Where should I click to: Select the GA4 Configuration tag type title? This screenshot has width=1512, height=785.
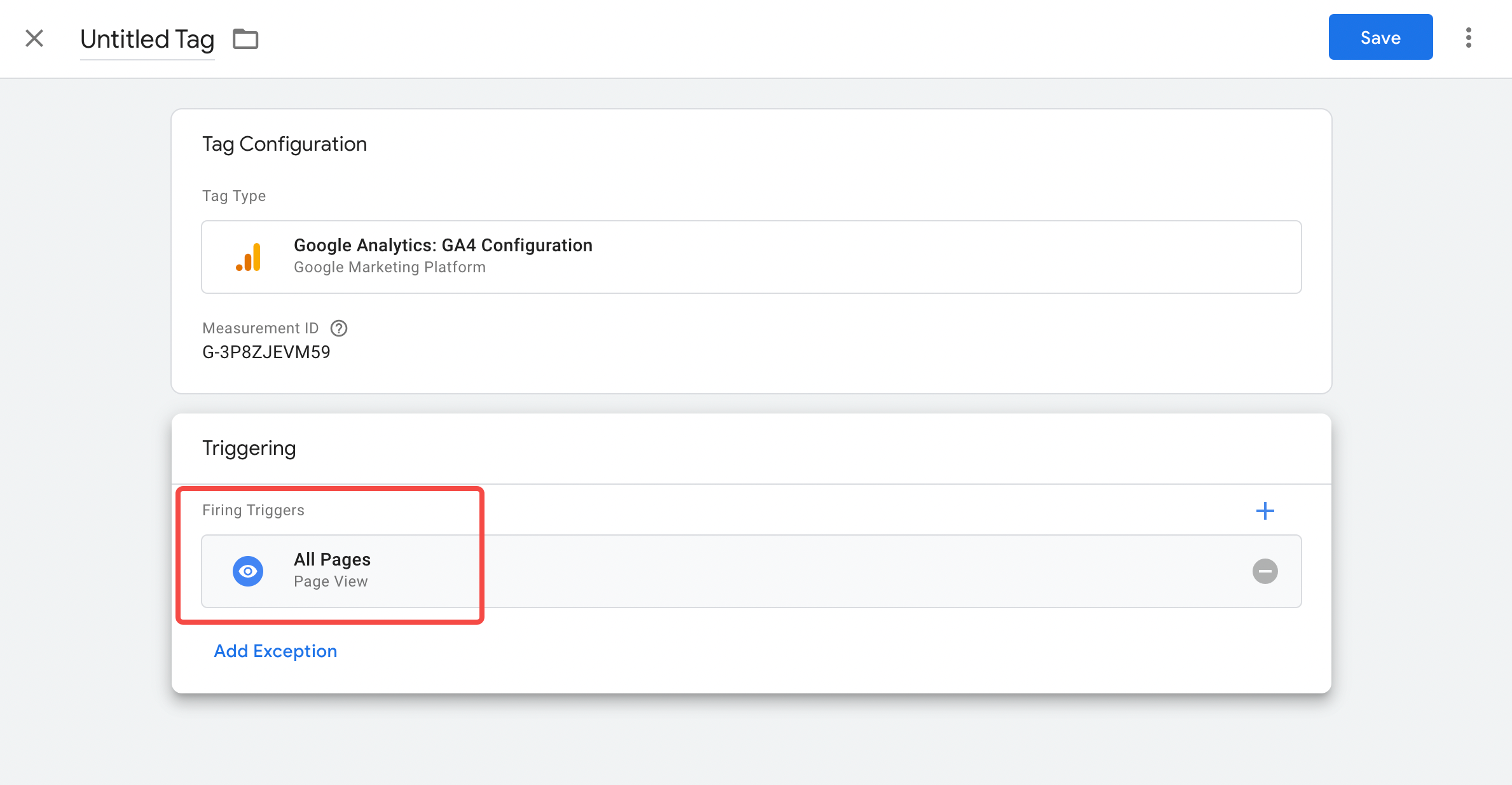coord(443,246)
